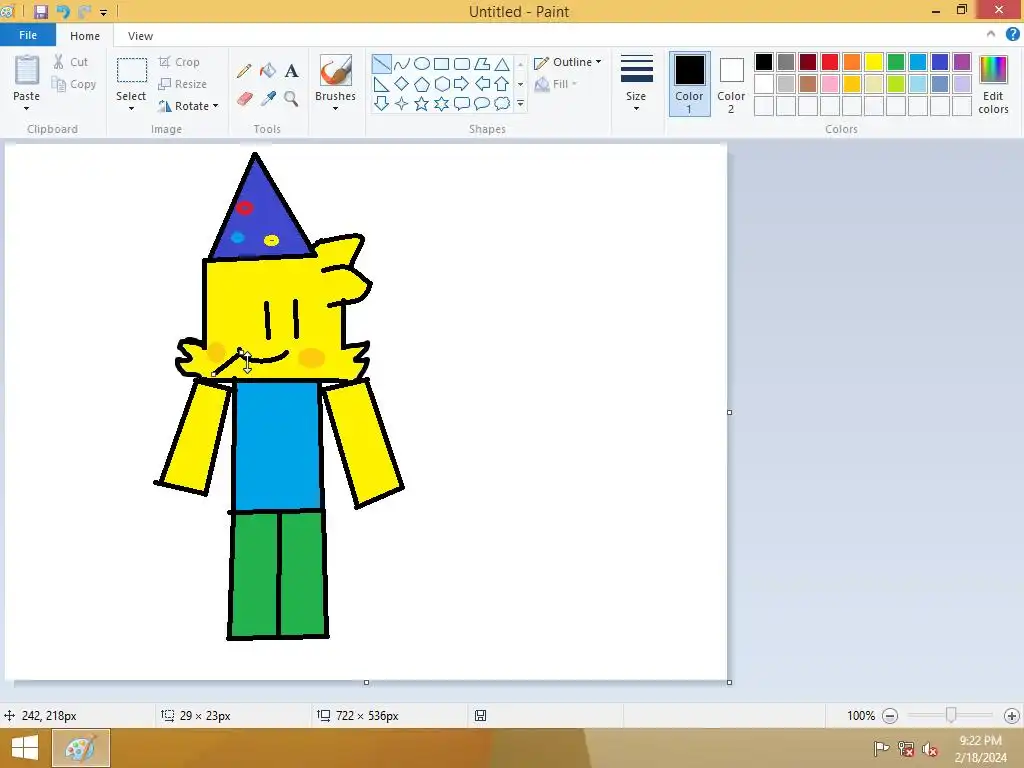
Task: Open the File menu
Action: point(28,35)
